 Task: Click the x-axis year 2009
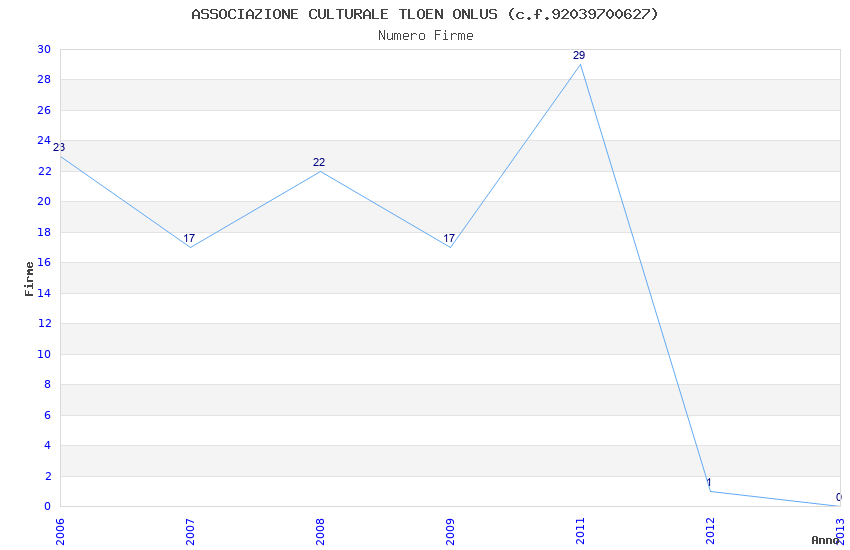click(450, 531)
